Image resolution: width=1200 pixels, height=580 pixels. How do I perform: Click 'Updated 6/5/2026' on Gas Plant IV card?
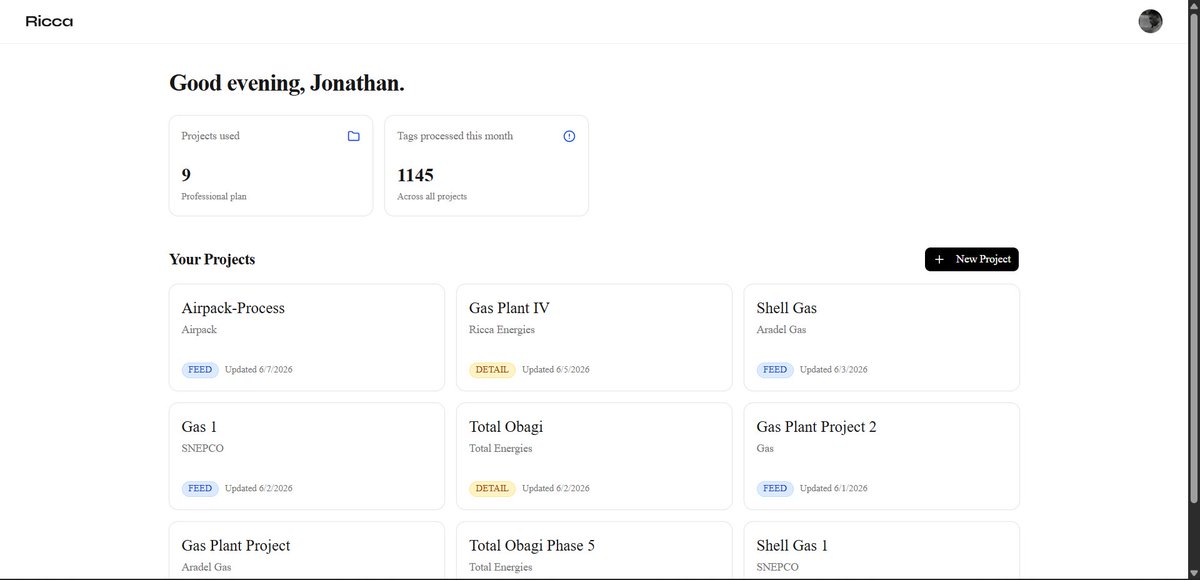556,370
